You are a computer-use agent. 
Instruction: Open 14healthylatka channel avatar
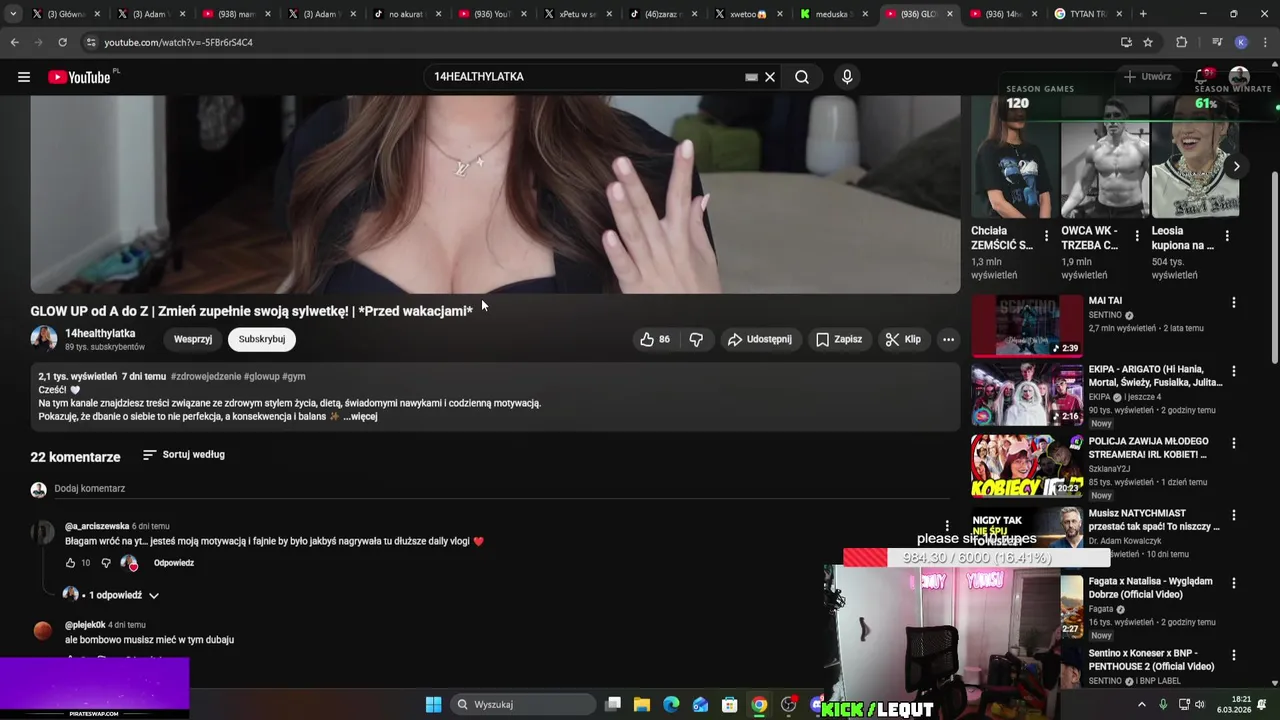pos(44,339)
